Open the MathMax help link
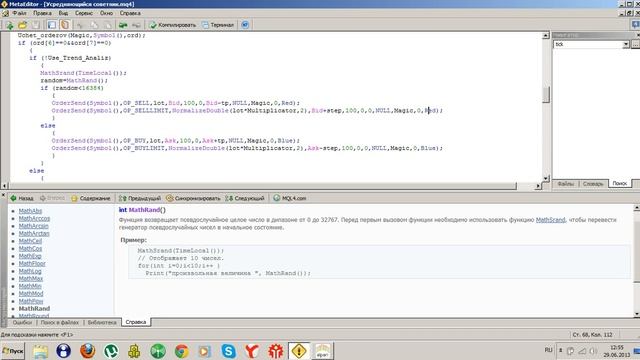The height and width of the screenshot is (360, 640). 31,279
